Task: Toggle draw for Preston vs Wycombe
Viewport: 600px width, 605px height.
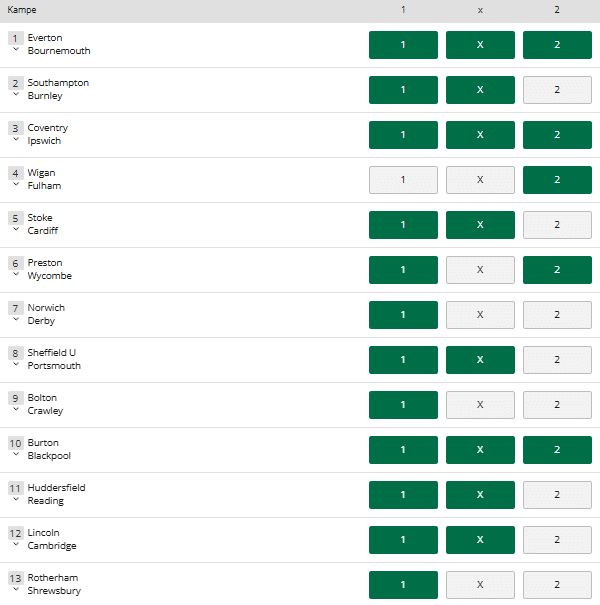Action: (480, 270)
